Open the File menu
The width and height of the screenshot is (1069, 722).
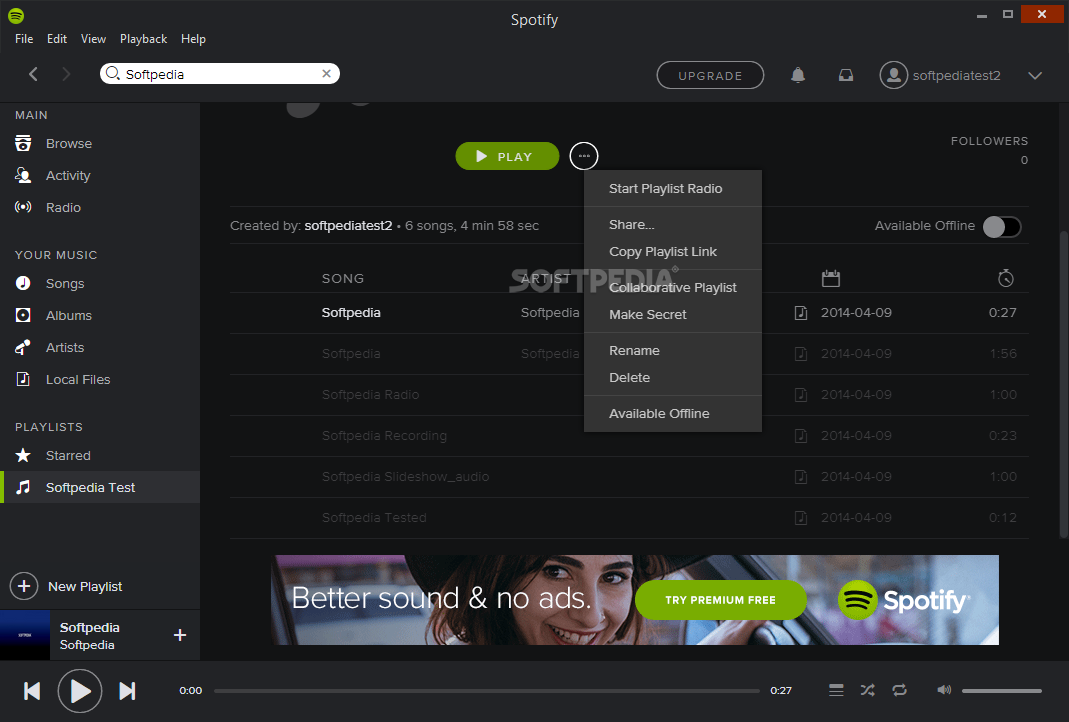click(24, 39)
